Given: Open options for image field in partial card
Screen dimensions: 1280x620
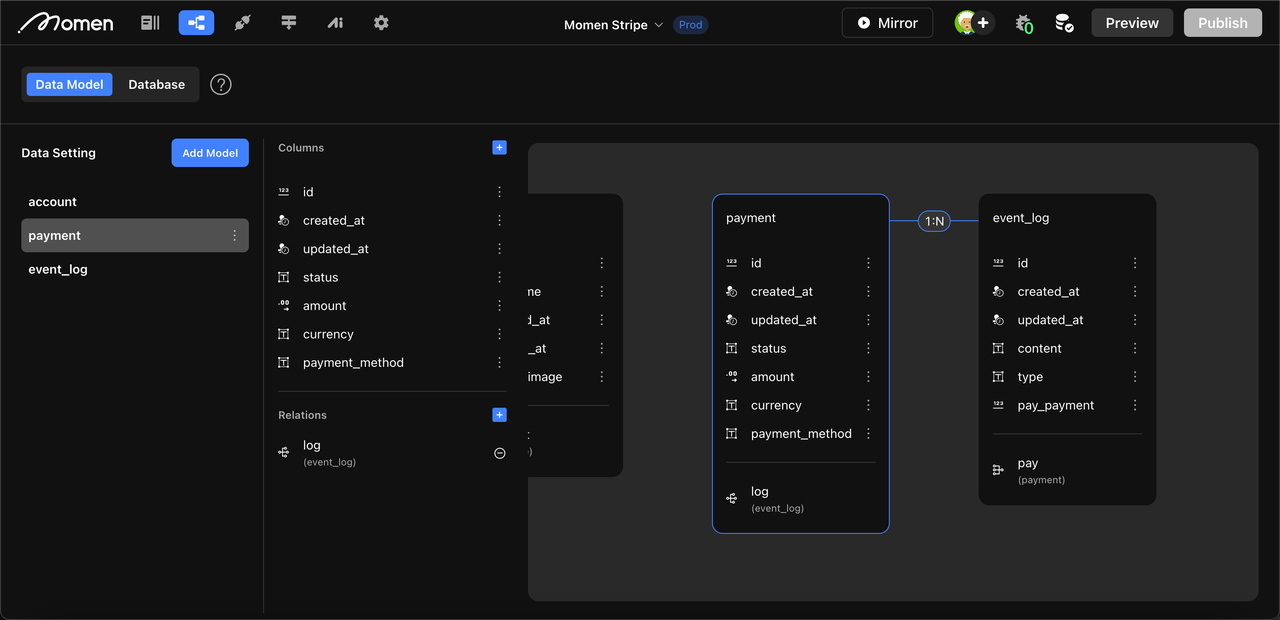Looking at the screenshot, I should tap(602, 377).
